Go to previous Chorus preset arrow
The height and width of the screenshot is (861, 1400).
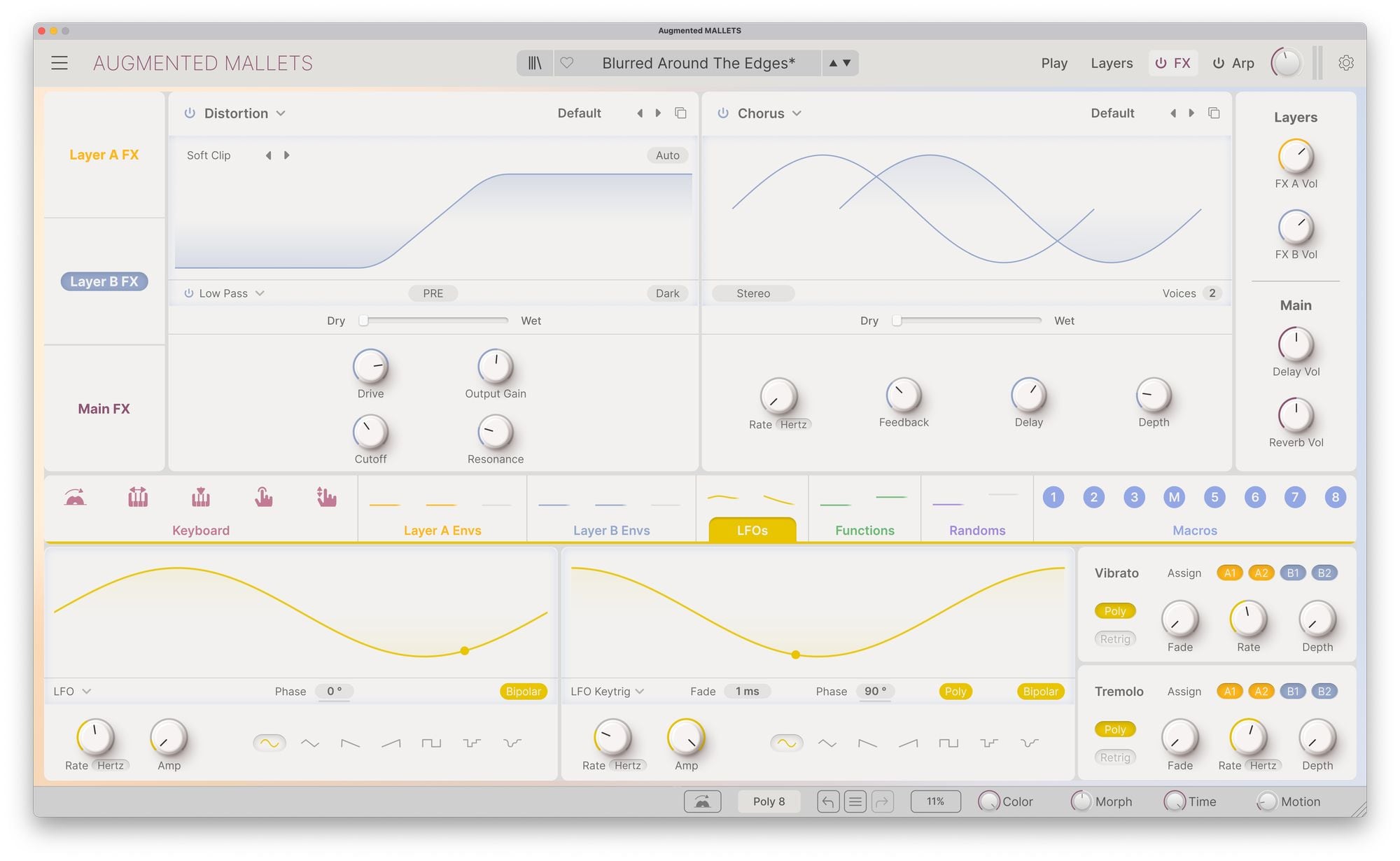(1173, 113)
